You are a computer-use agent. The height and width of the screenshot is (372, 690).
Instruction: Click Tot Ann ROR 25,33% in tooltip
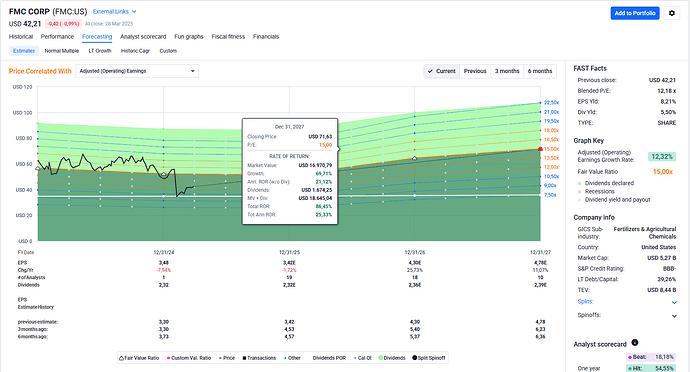pos(323,215)
